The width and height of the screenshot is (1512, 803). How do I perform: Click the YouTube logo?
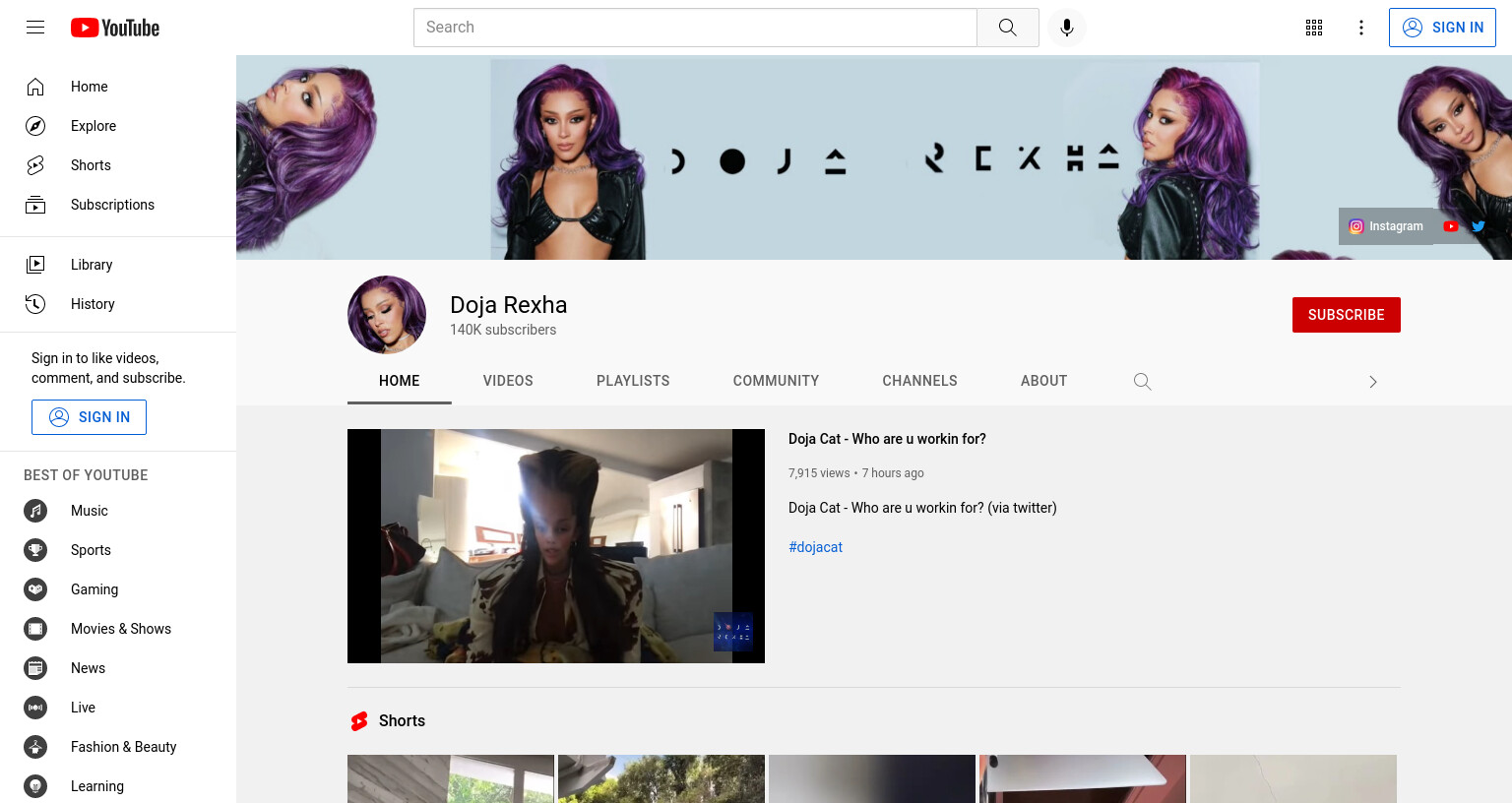click(x=115, y=28)
